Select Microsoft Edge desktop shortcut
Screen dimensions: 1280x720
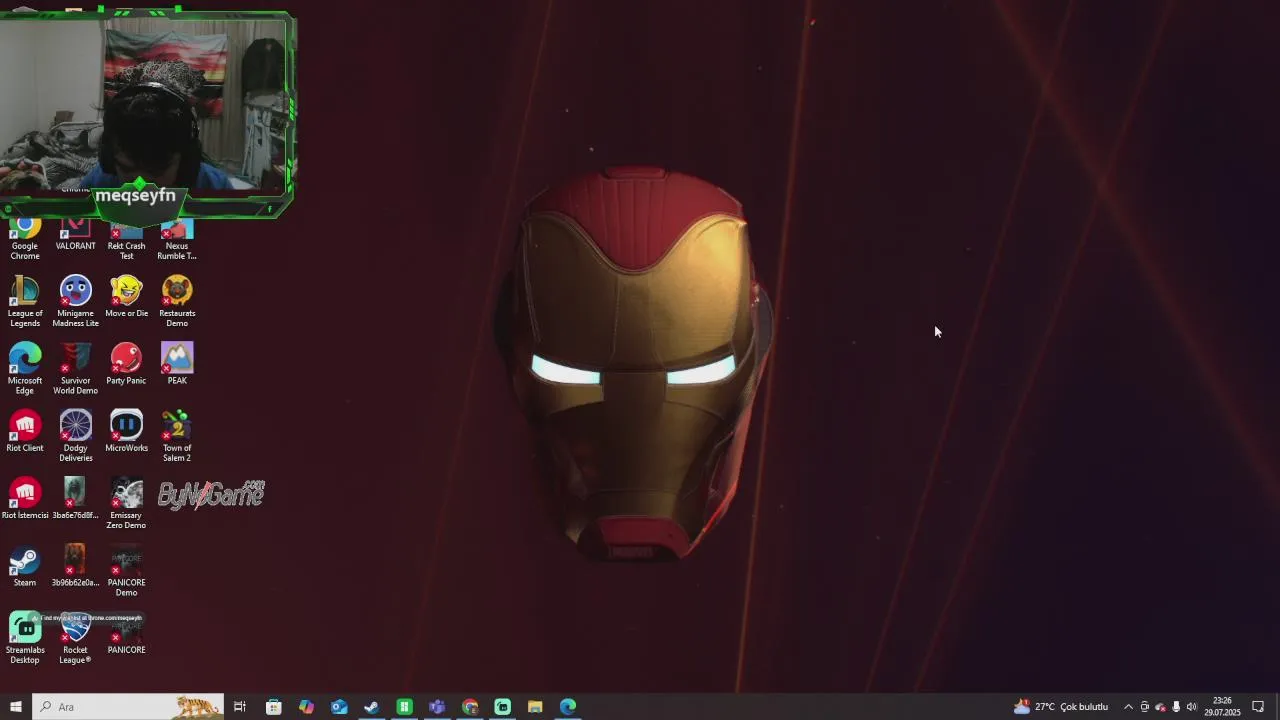point(25,369)
